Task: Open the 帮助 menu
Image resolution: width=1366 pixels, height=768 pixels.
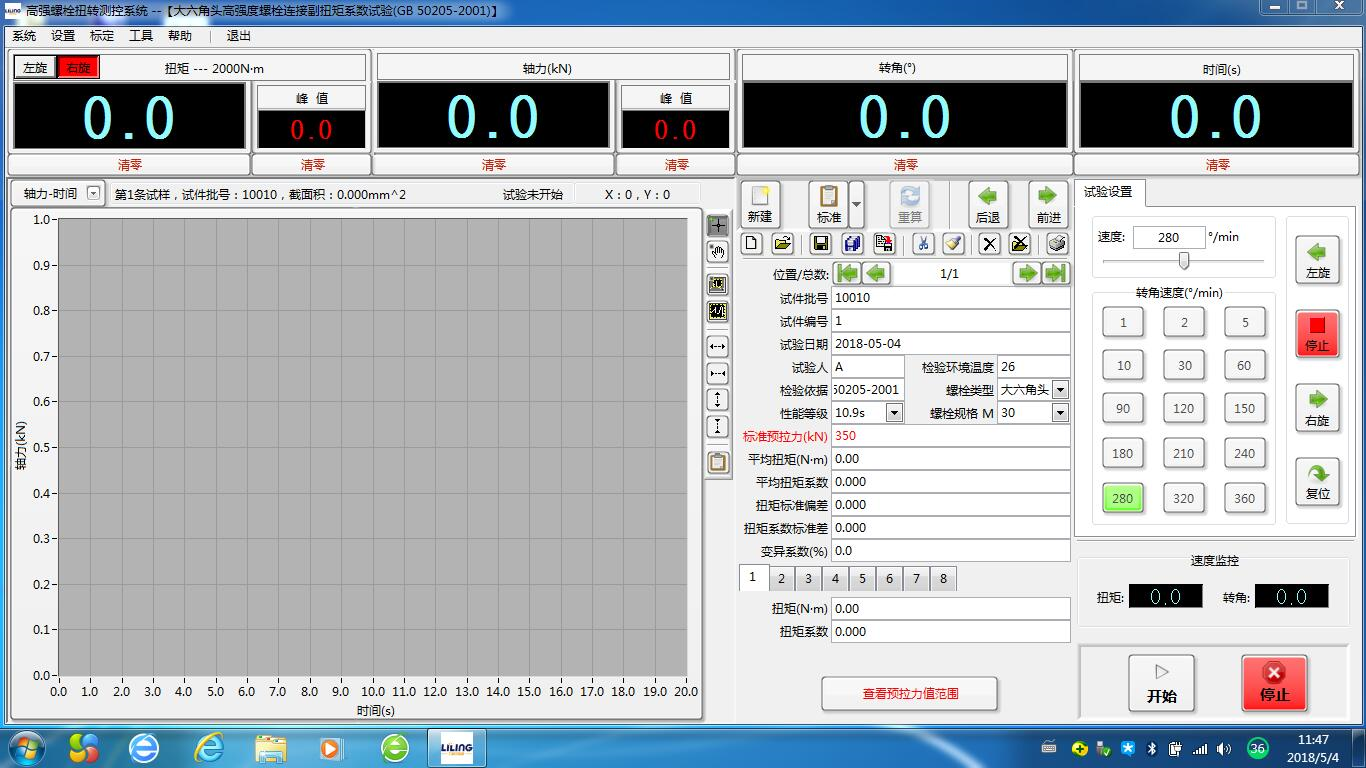Action: pyautogui.click(x=180, y=35)
